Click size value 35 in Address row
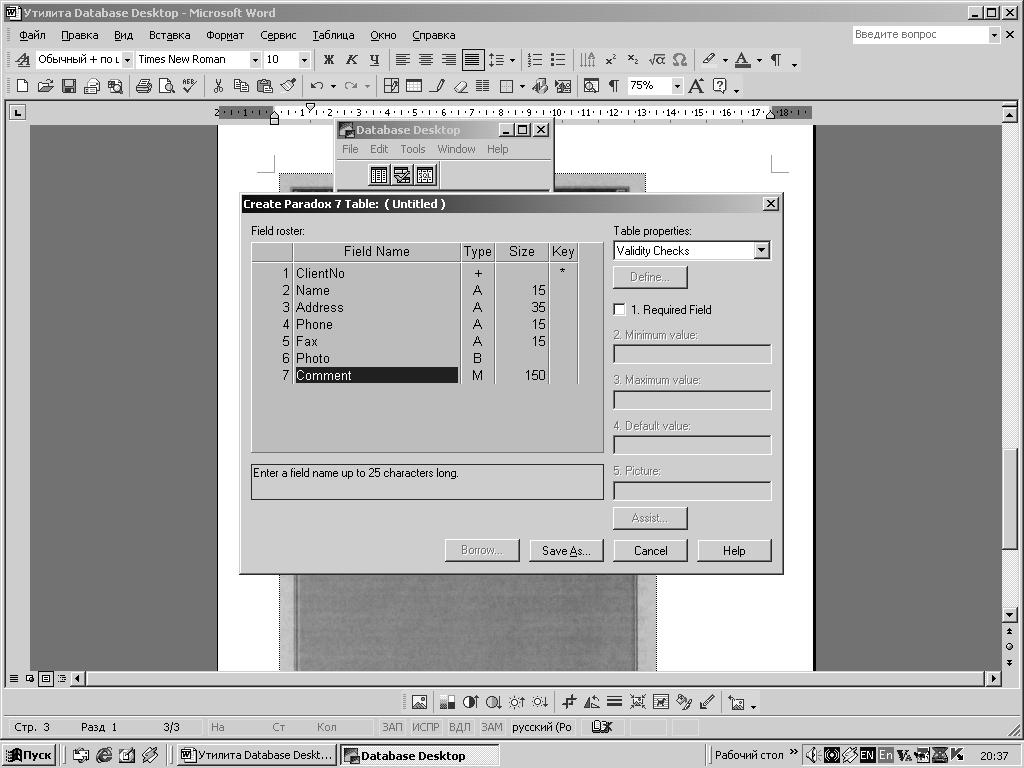 538,308
